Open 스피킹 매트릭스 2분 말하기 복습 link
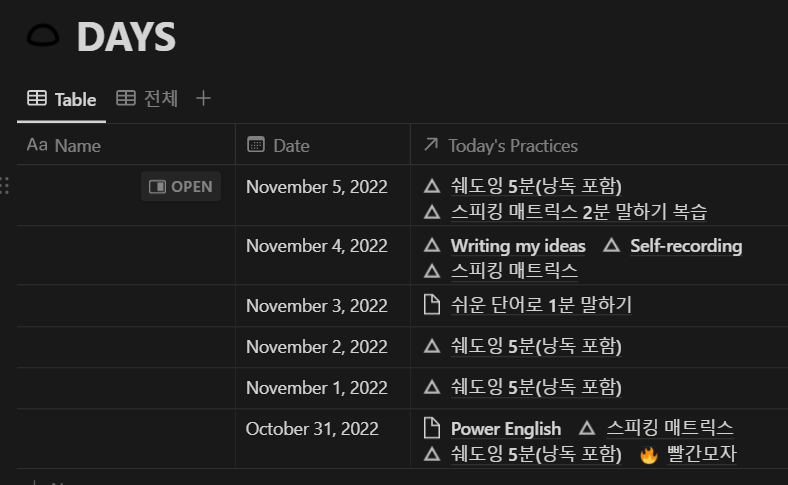The image size is (788, 485). click(x=578, y=212)
